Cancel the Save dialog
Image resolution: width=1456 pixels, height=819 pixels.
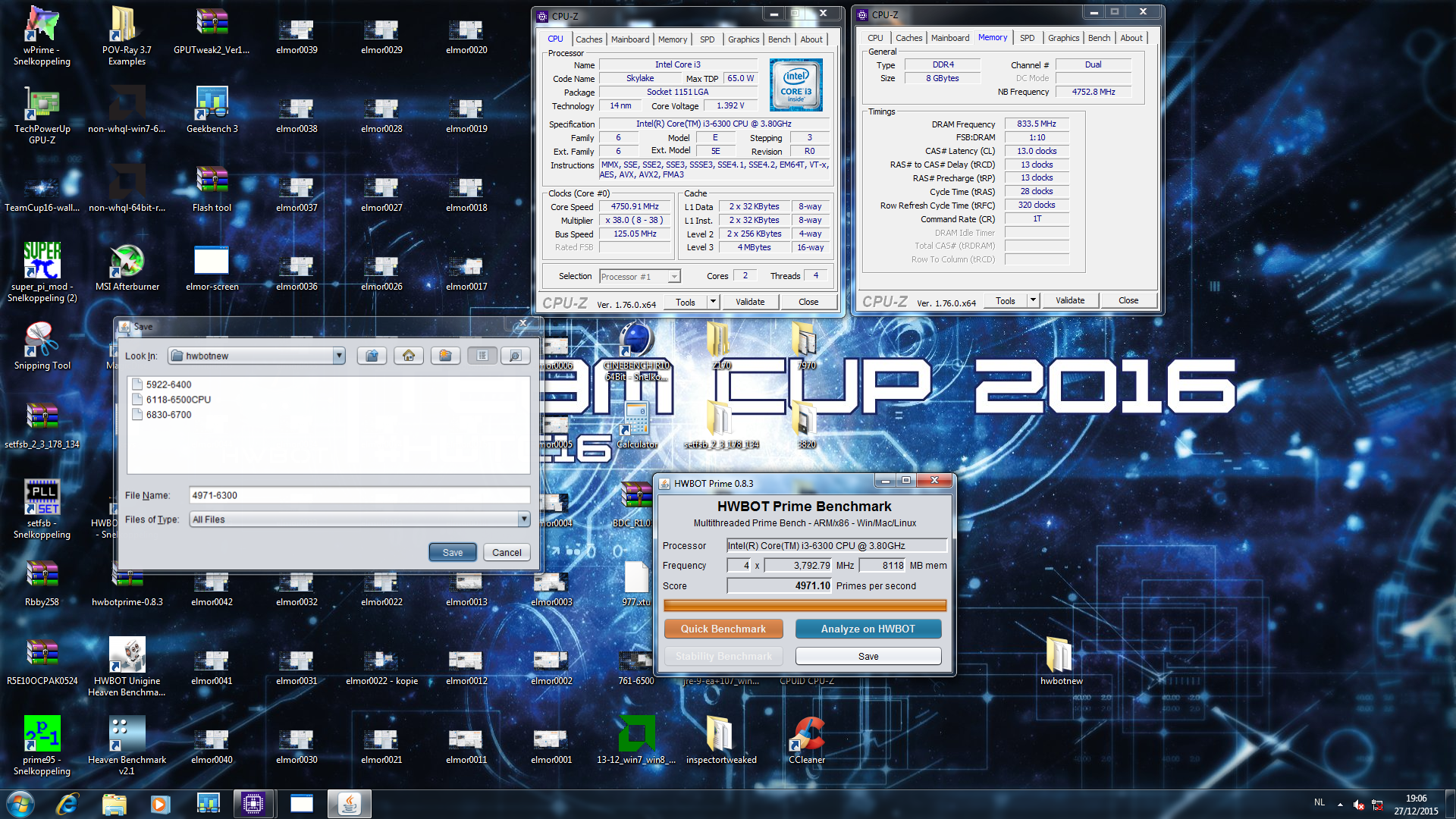pos(507,552)
